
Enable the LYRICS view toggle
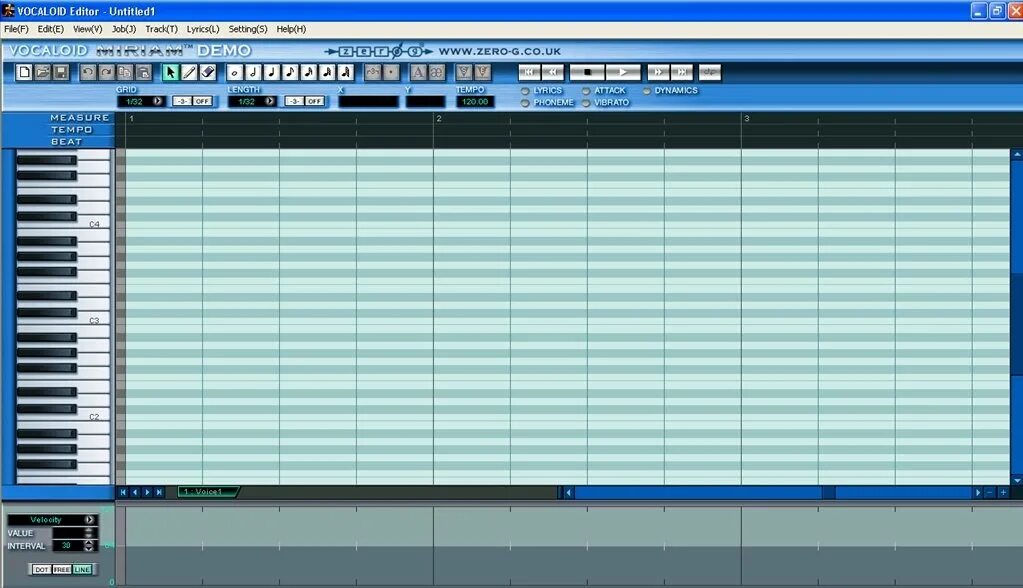524,90
